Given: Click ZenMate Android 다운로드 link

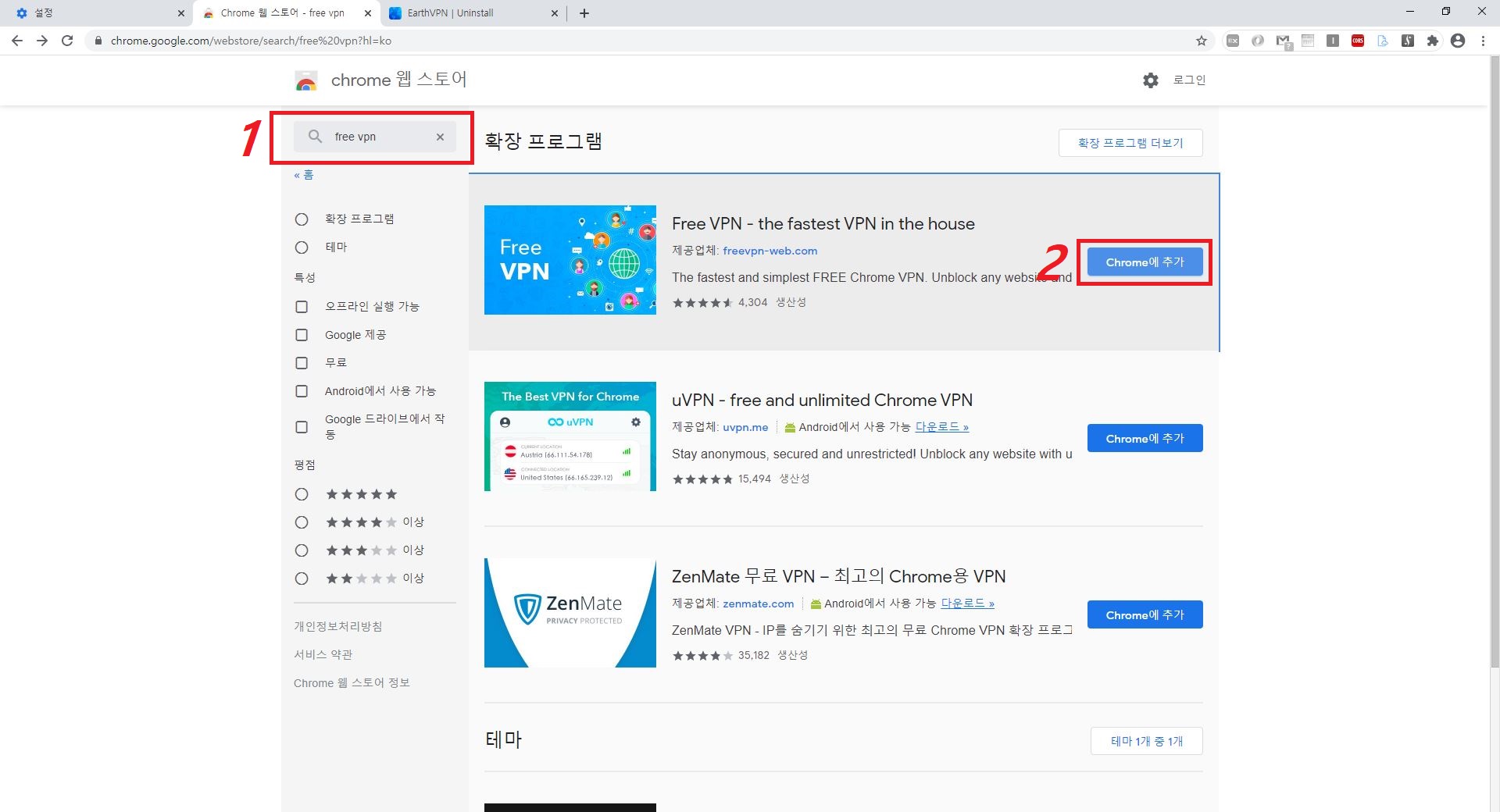Looking at the screenshot, I should click(968, 604).
